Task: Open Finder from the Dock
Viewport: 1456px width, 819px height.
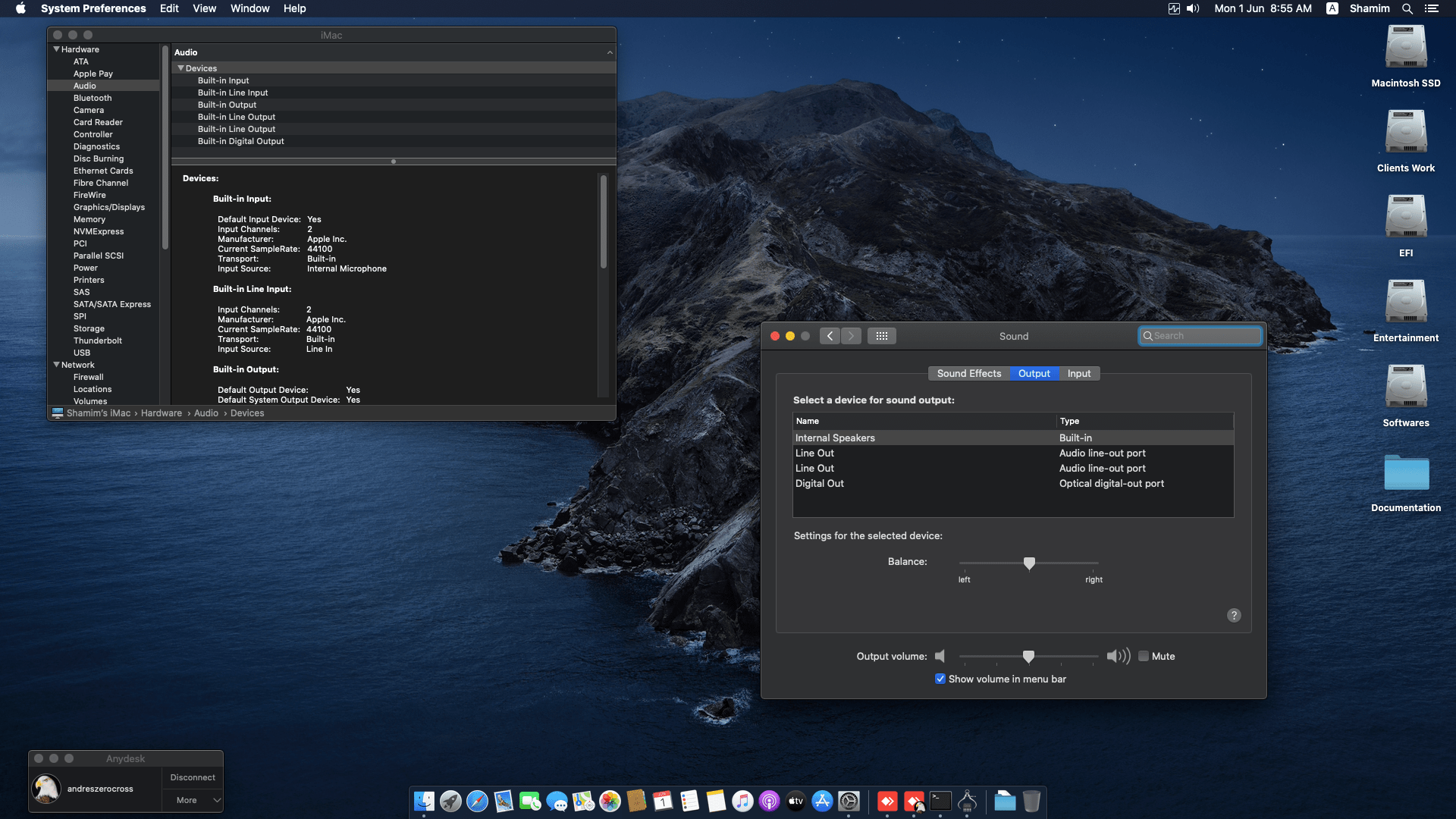Action: (424, 801)
